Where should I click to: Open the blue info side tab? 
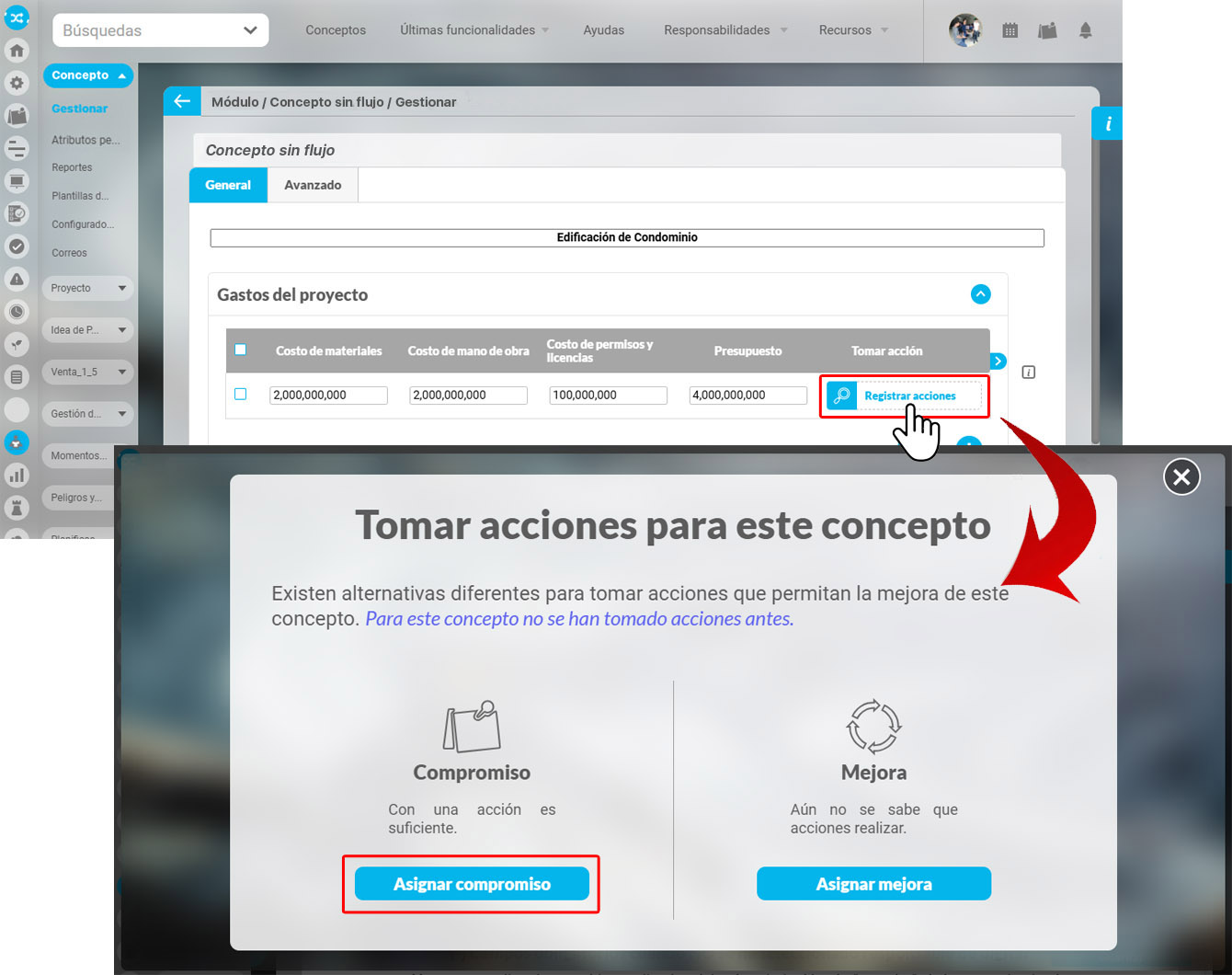[x=1108, y=123]
